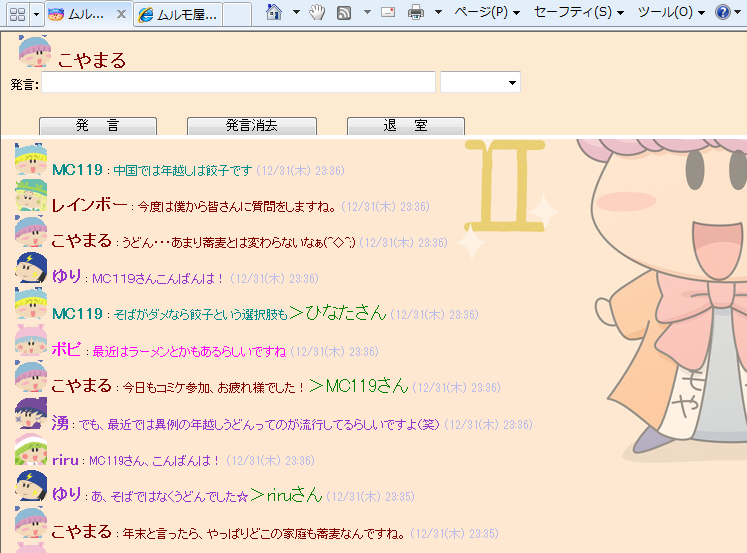Open the help question mark icon
This screenshot has width=747, height=553.
point(722,13)
